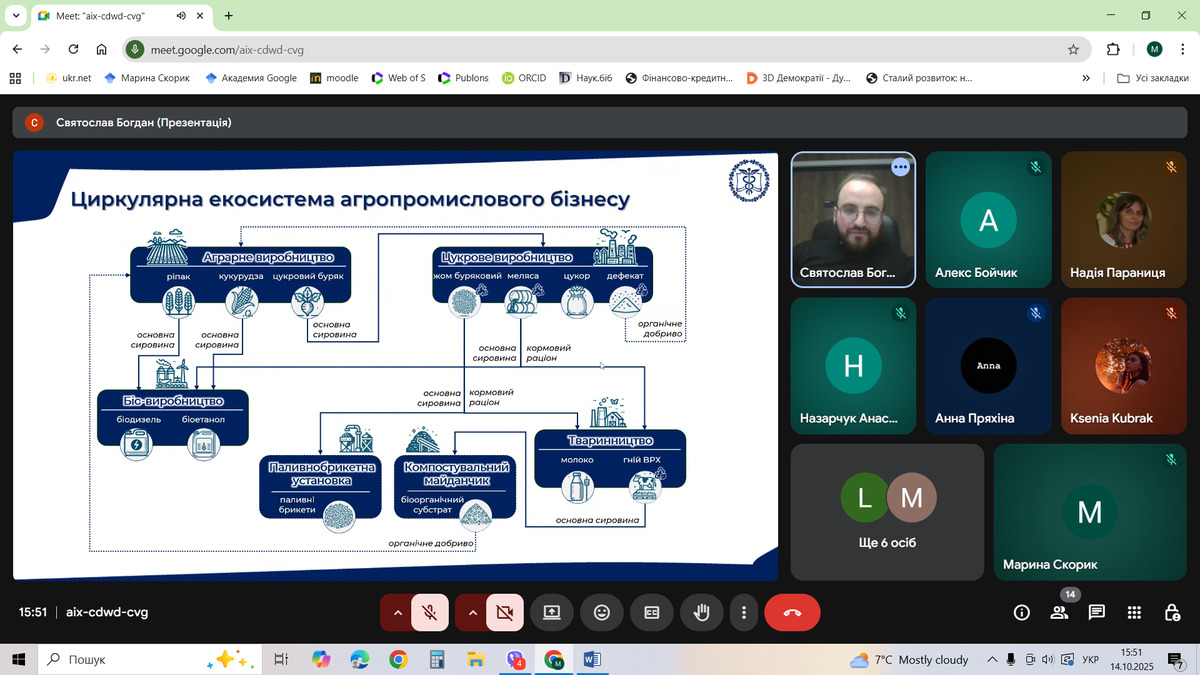This screenshot has height=675, width=1200.
Task: Show the people participants list
Action: pyautogui.click(x=1059, y=612)
